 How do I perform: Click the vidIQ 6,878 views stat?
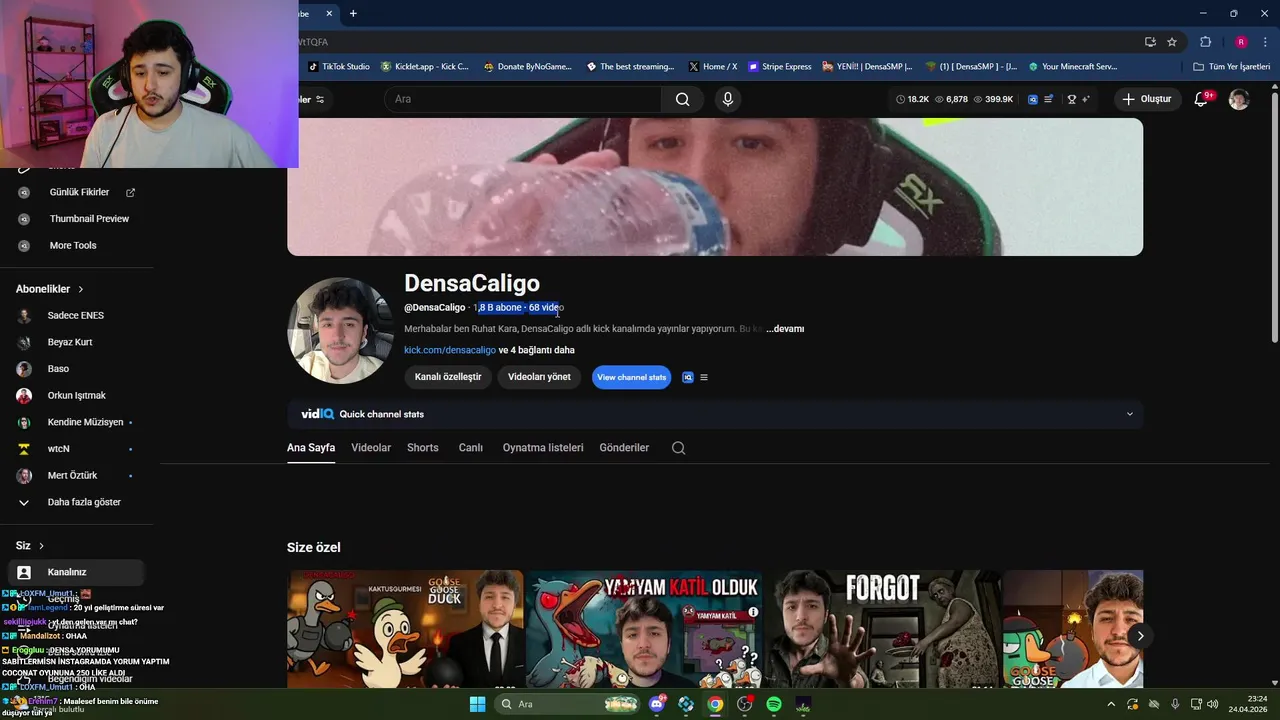pyautogui.click(x=951, y=99)
